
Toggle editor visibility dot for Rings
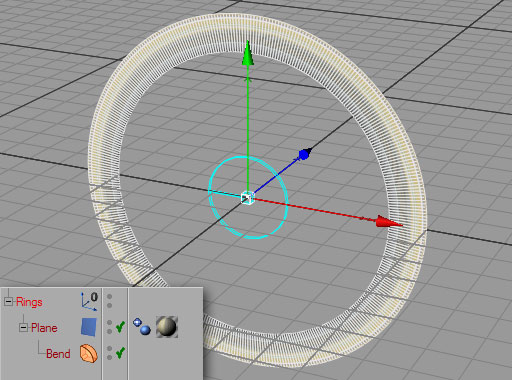(x=110, y=297)
